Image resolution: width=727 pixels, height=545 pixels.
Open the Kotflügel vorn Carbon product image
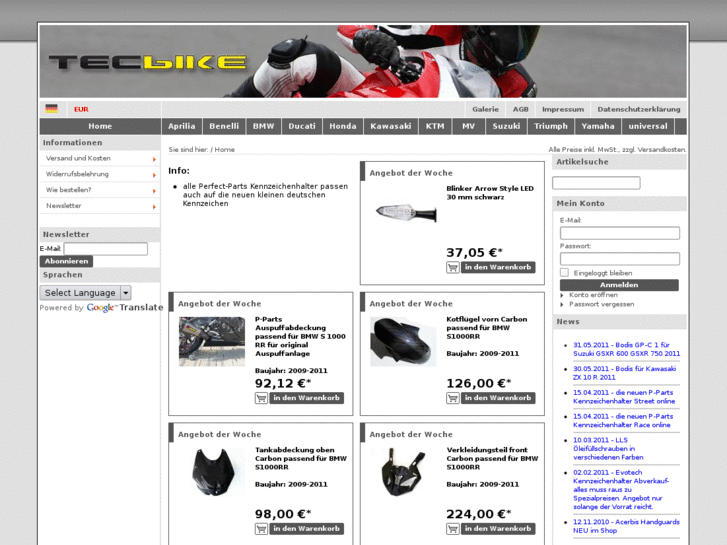[x=403, y=341]
